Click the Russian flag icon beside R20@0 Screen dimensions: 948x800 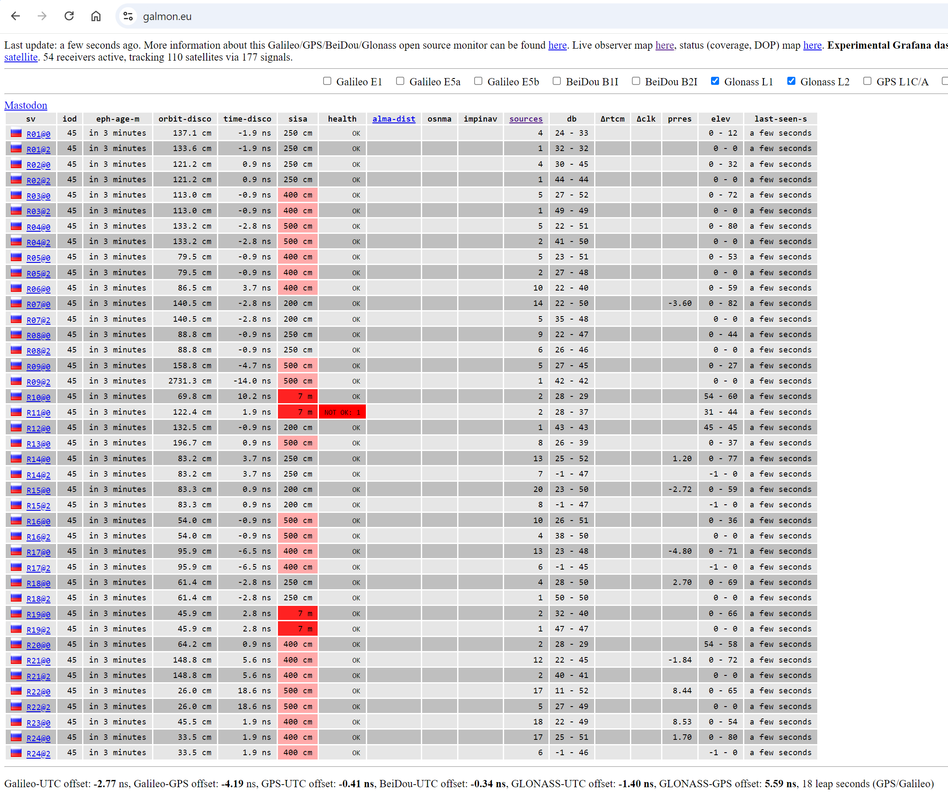tap(16, 644)
